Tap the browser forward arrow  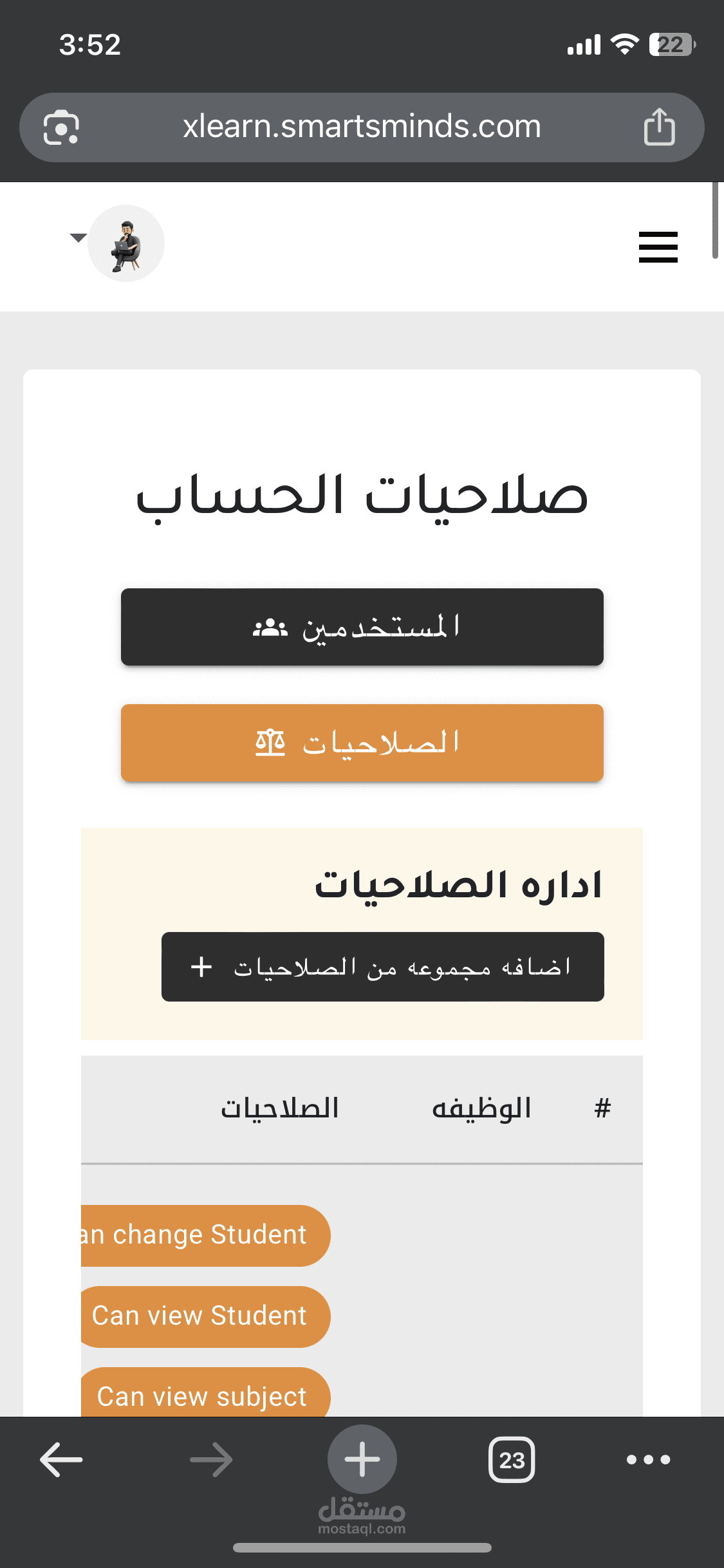[211, 1459]
